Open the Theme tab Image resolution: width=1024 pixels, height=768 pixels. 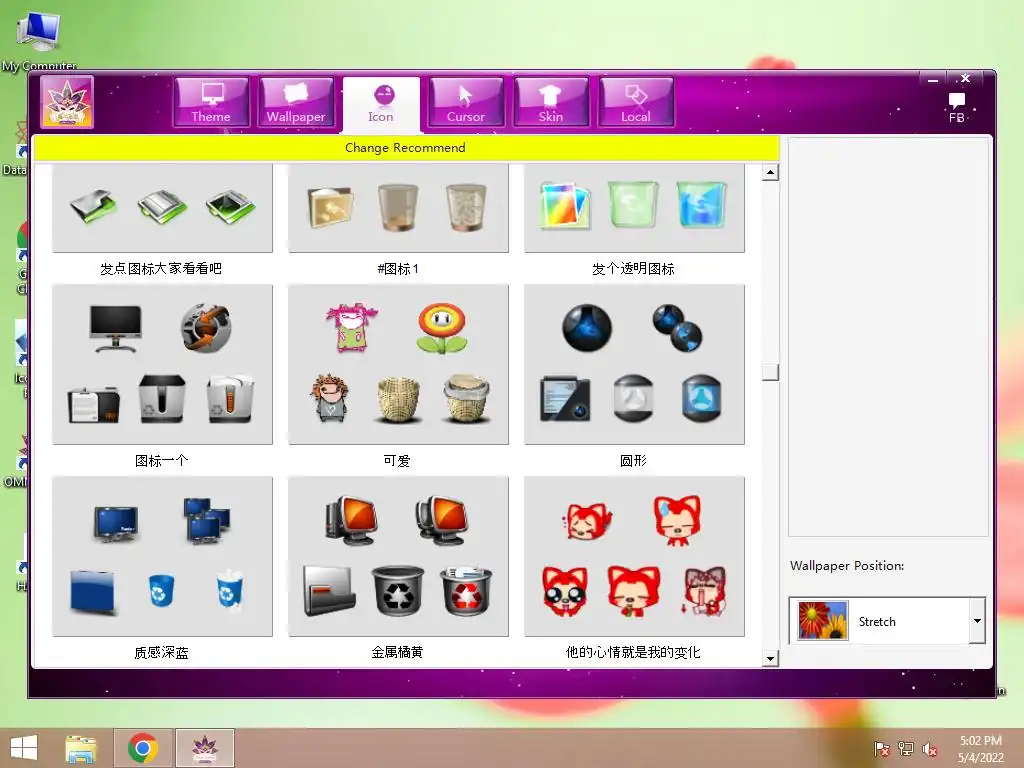(x=211, y=102)
